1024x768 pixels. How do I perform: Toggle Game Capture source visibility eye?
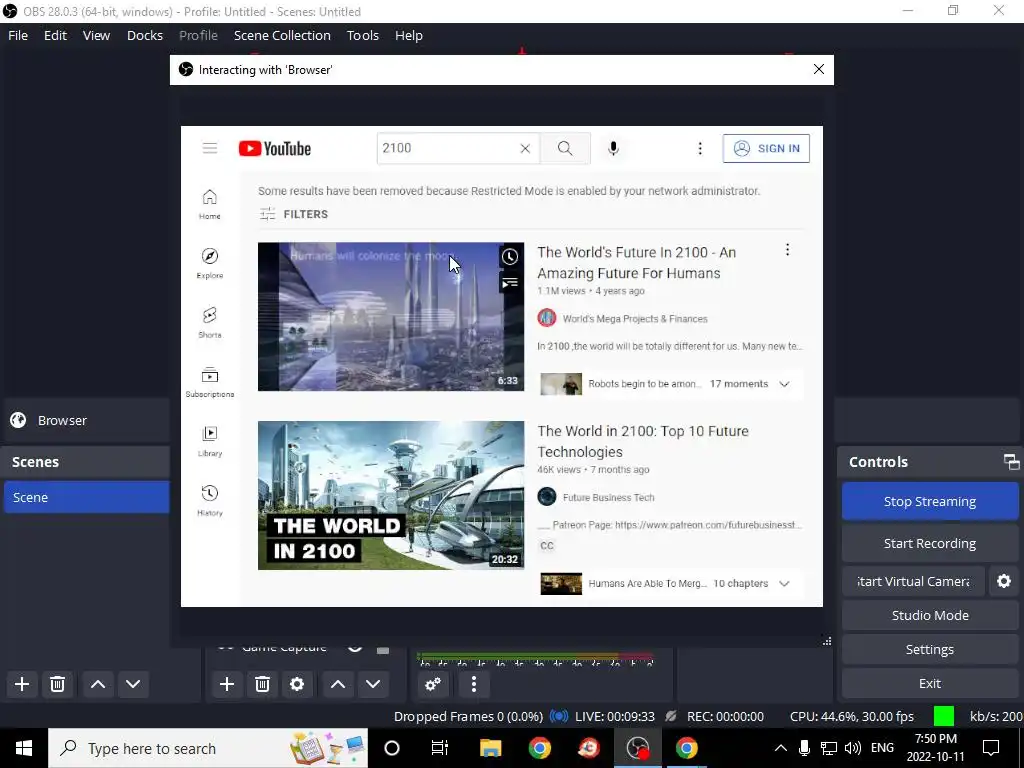355,648
